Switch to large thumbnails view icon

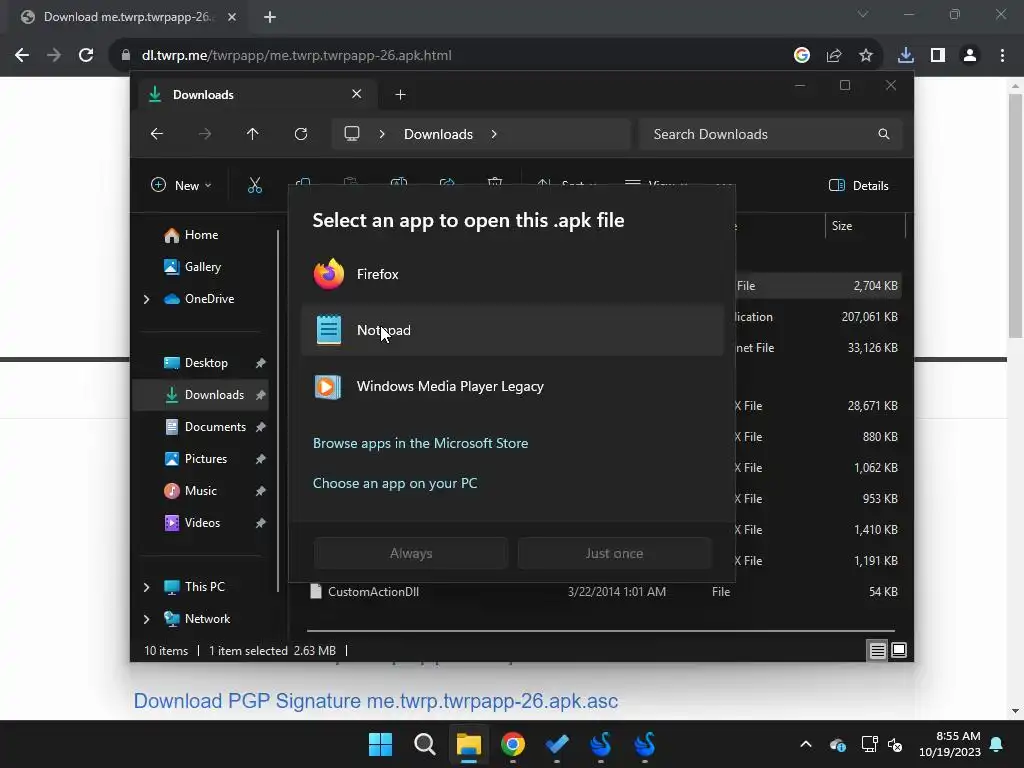(899, 650)
